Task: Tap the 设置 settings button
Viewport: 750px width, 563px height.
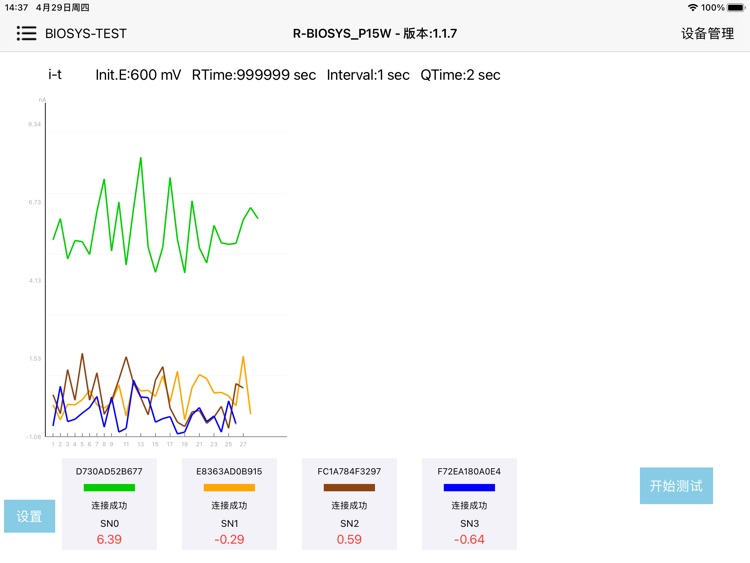Action: point(30,516)
